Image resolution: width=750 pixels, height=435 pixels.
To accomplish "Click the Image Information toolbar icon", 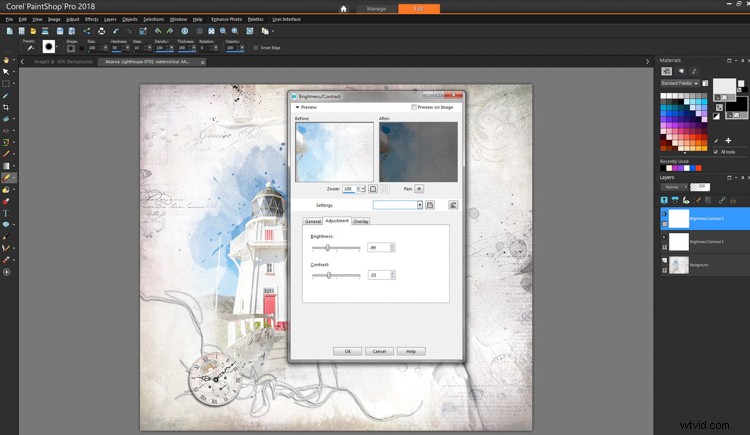I will pos(185,31).
